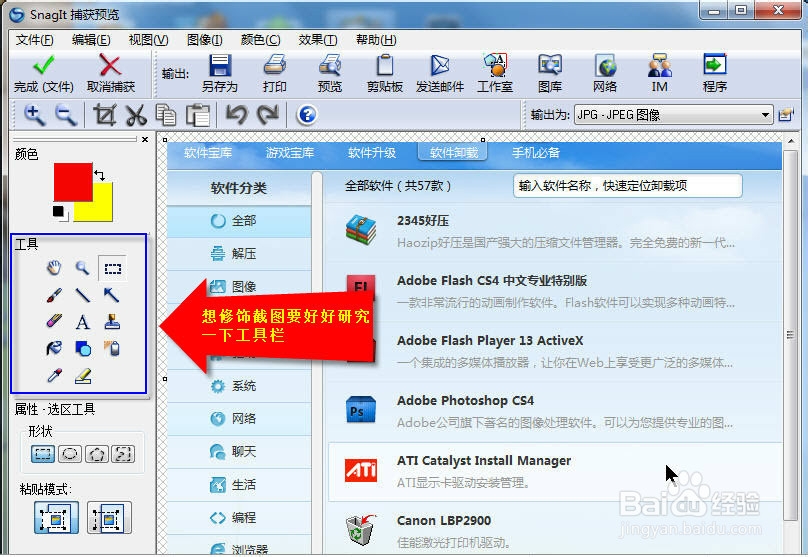The height and width of the screenshot is (557, 808).
Task: Open the Studio (工作室) output icon
Action: (495, 65)
